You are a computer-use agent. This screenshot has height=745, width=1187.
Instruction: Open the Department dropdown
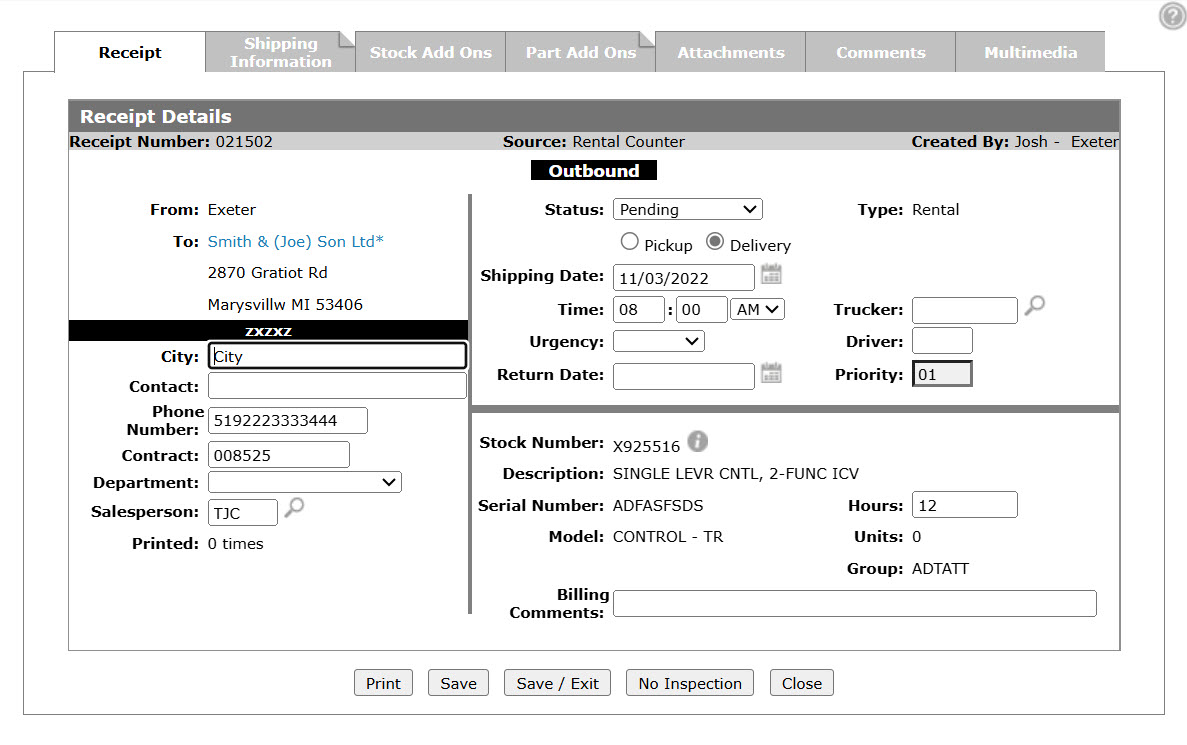tap(304, 482)
